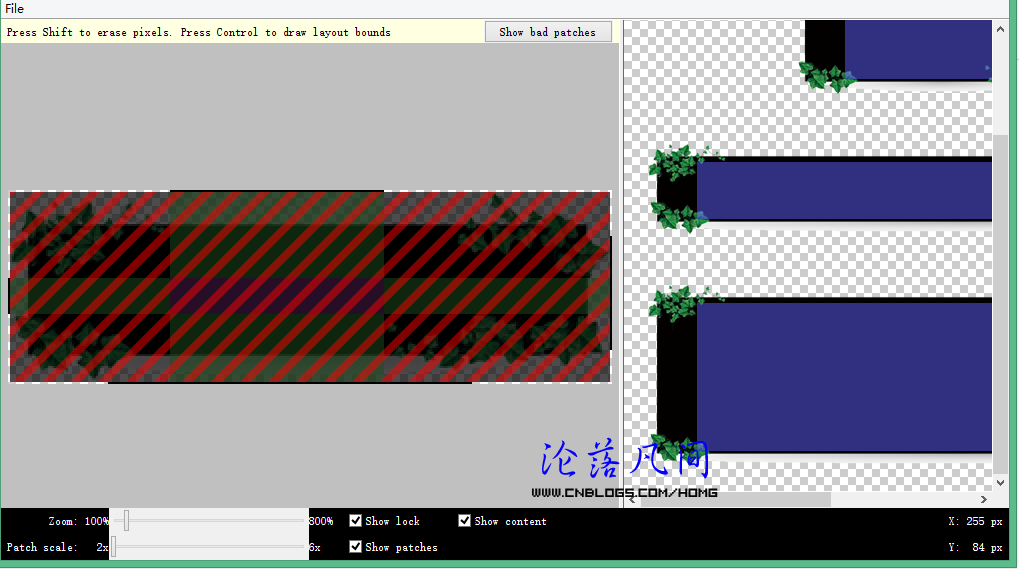The height and width of the screenshot is (569, 1019).
Task: Click the nine-patch image in the editor
Action: pos(310,286)
